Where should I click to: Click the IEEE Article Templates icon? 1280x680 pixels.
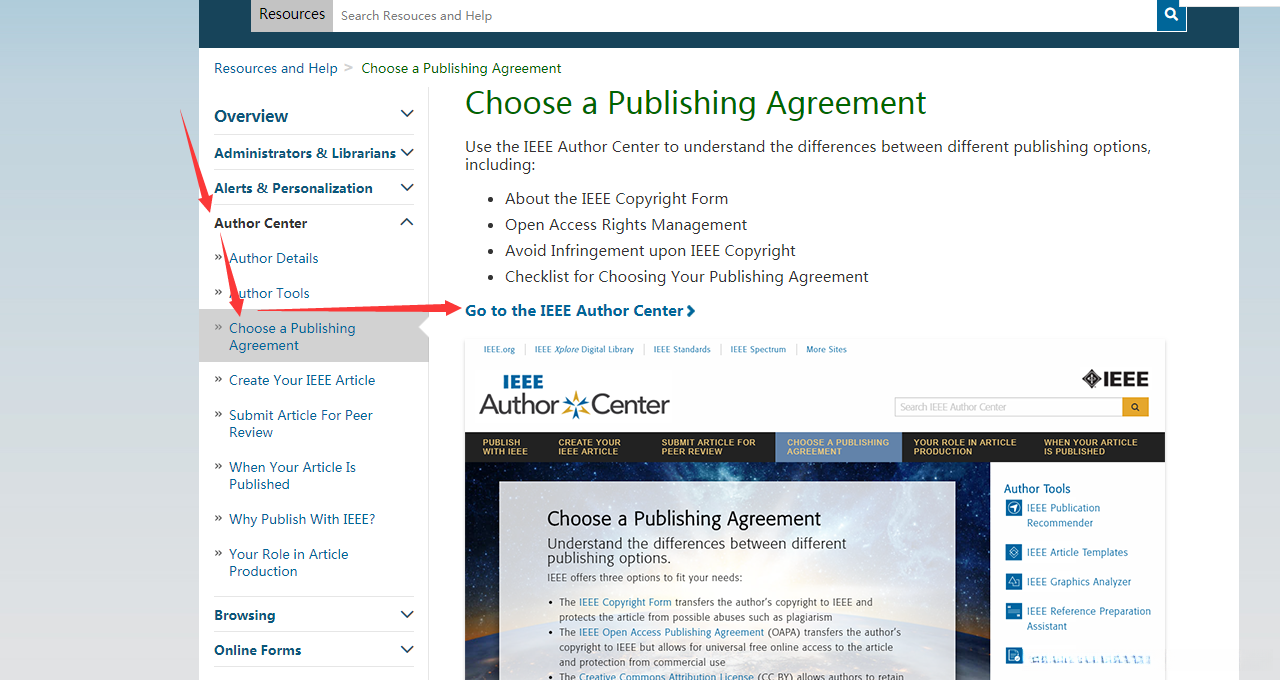(x=1014, y=552)
